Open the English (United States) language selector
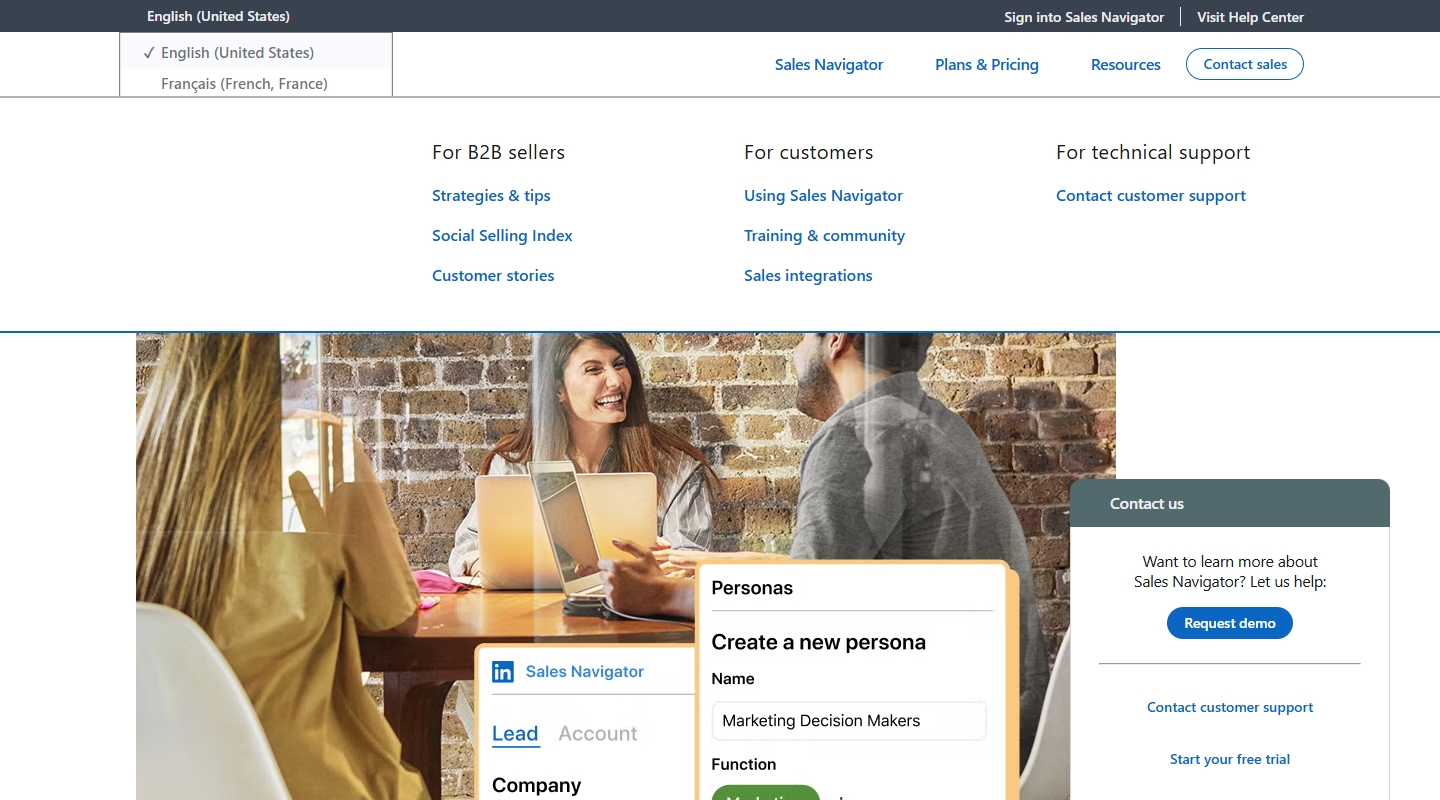The height and width of the screenshot is (800, 1440). click(218, 16)
